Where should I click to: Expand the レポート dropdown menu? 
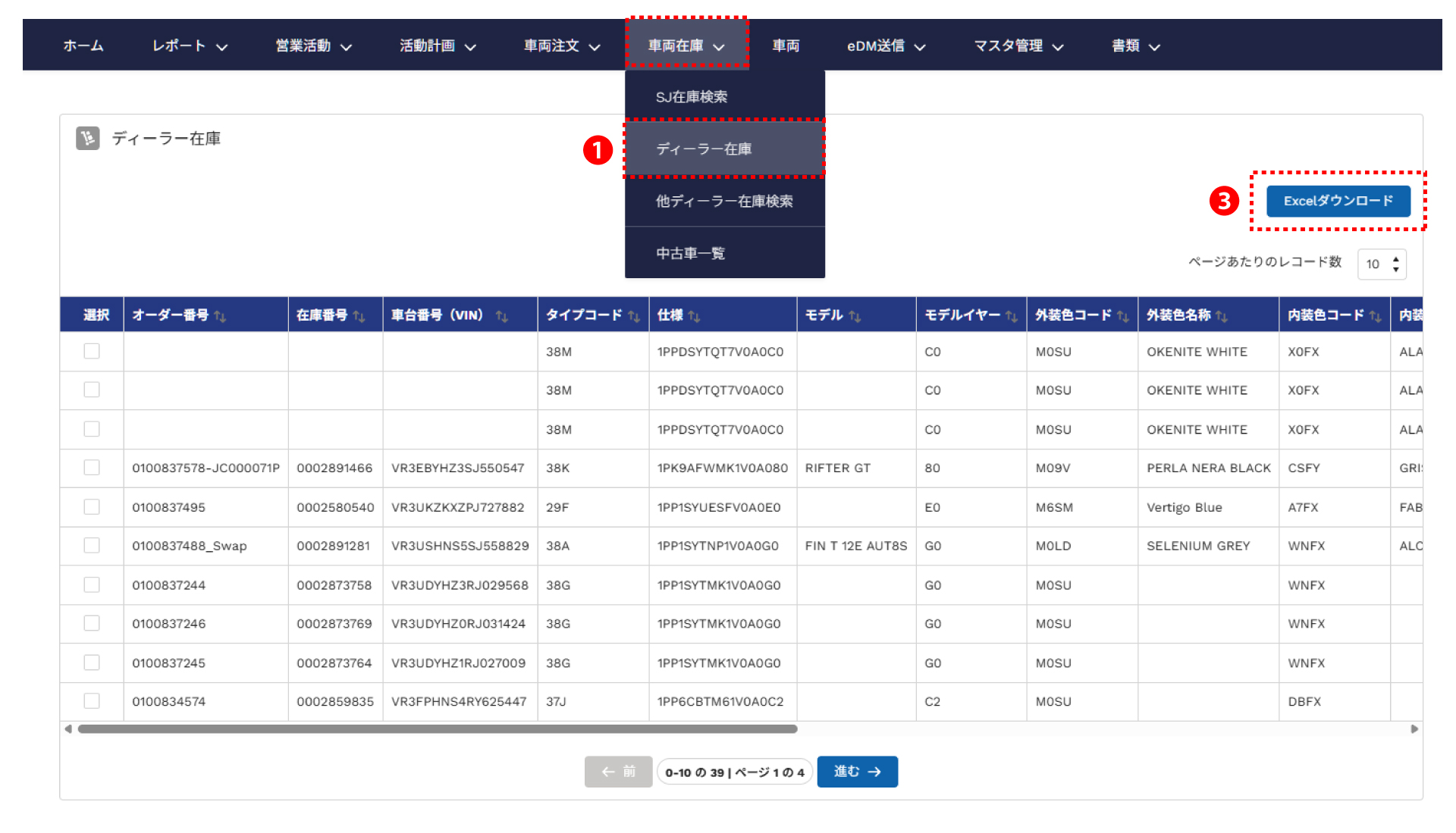tap(190, 46)
